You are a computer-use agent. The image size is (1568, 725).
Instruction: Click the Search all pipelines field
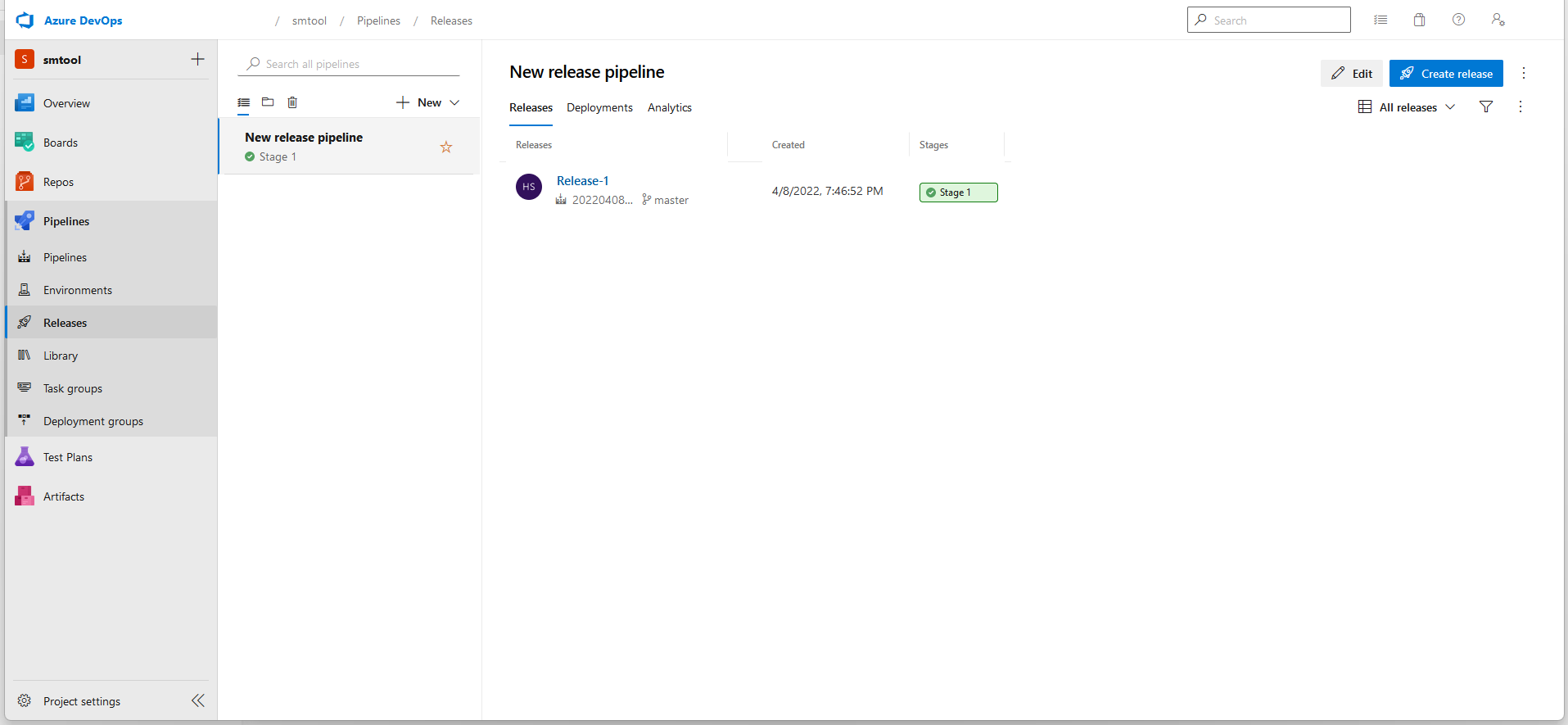352,64
